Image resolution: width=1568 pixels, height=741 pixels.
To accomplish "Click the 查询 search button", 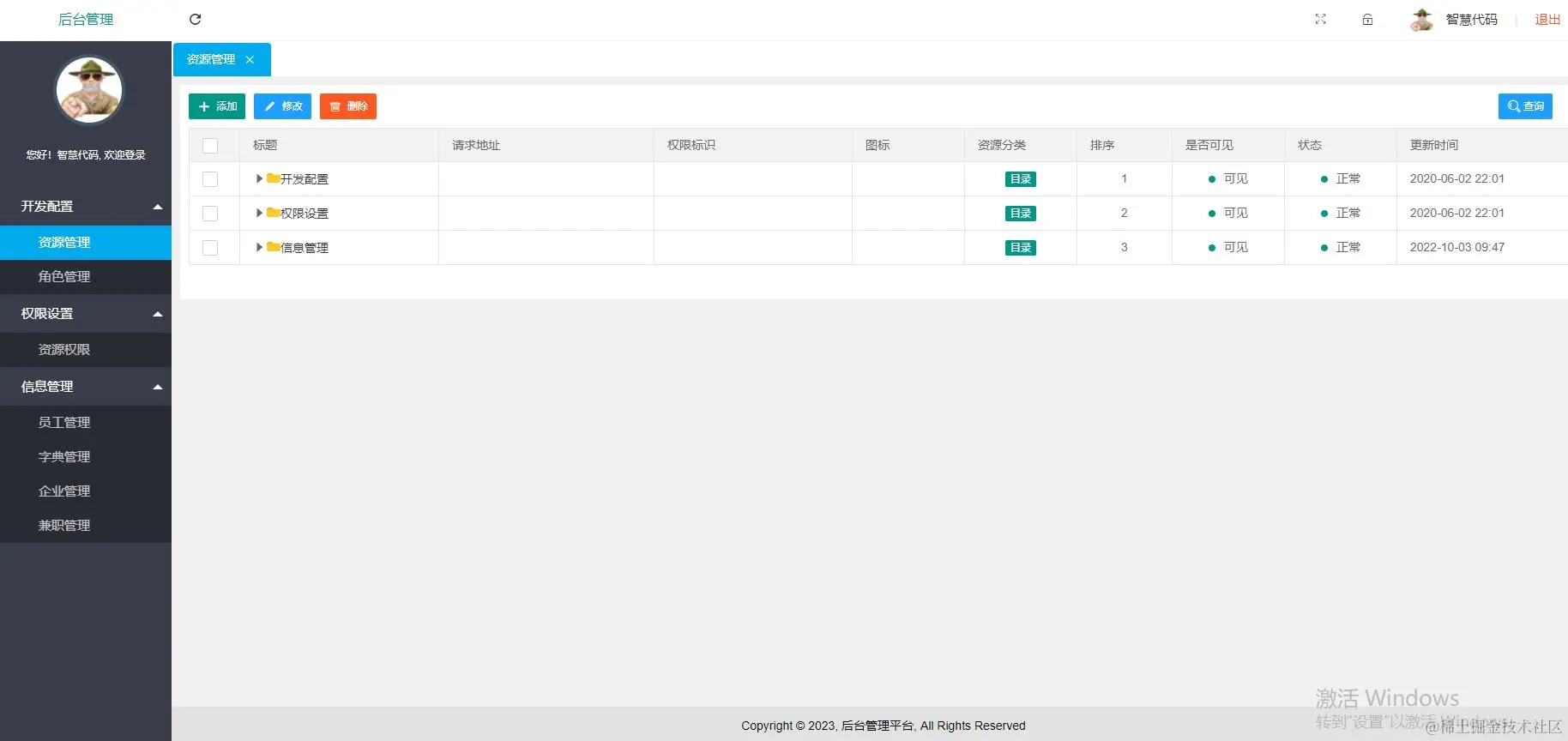I will pos(1525,106).
